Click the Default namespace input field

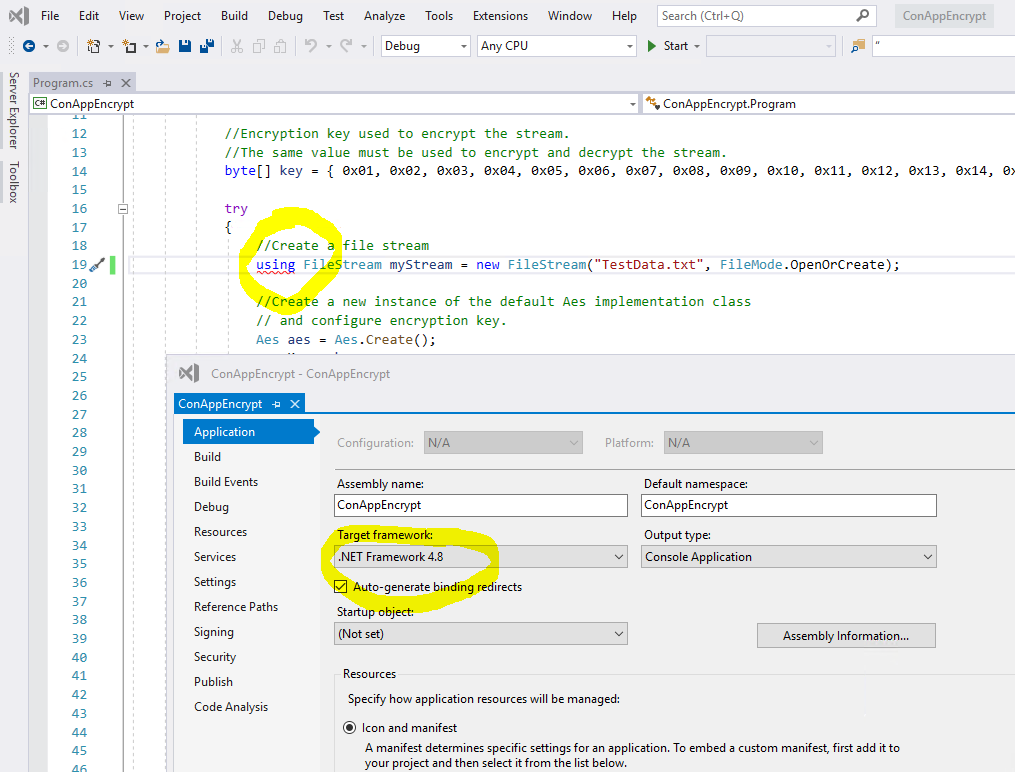click(x=788, y=505)
